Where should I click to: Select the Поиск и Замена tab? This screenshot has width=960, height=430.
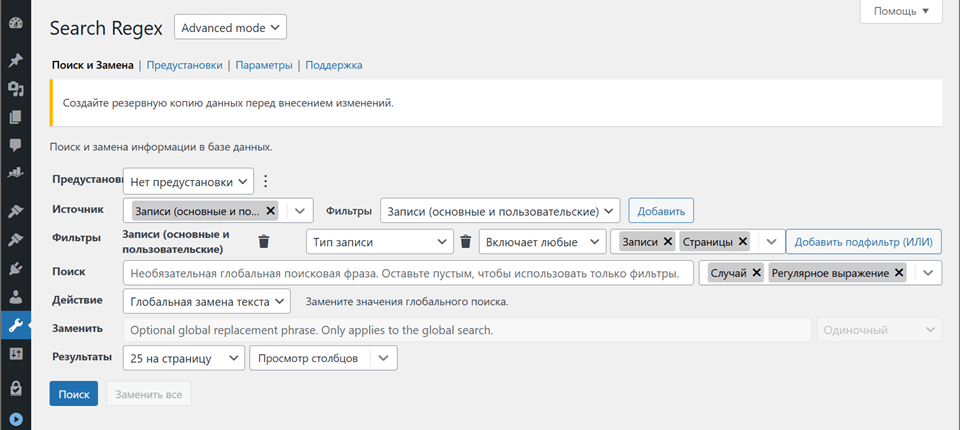(92, 65)
